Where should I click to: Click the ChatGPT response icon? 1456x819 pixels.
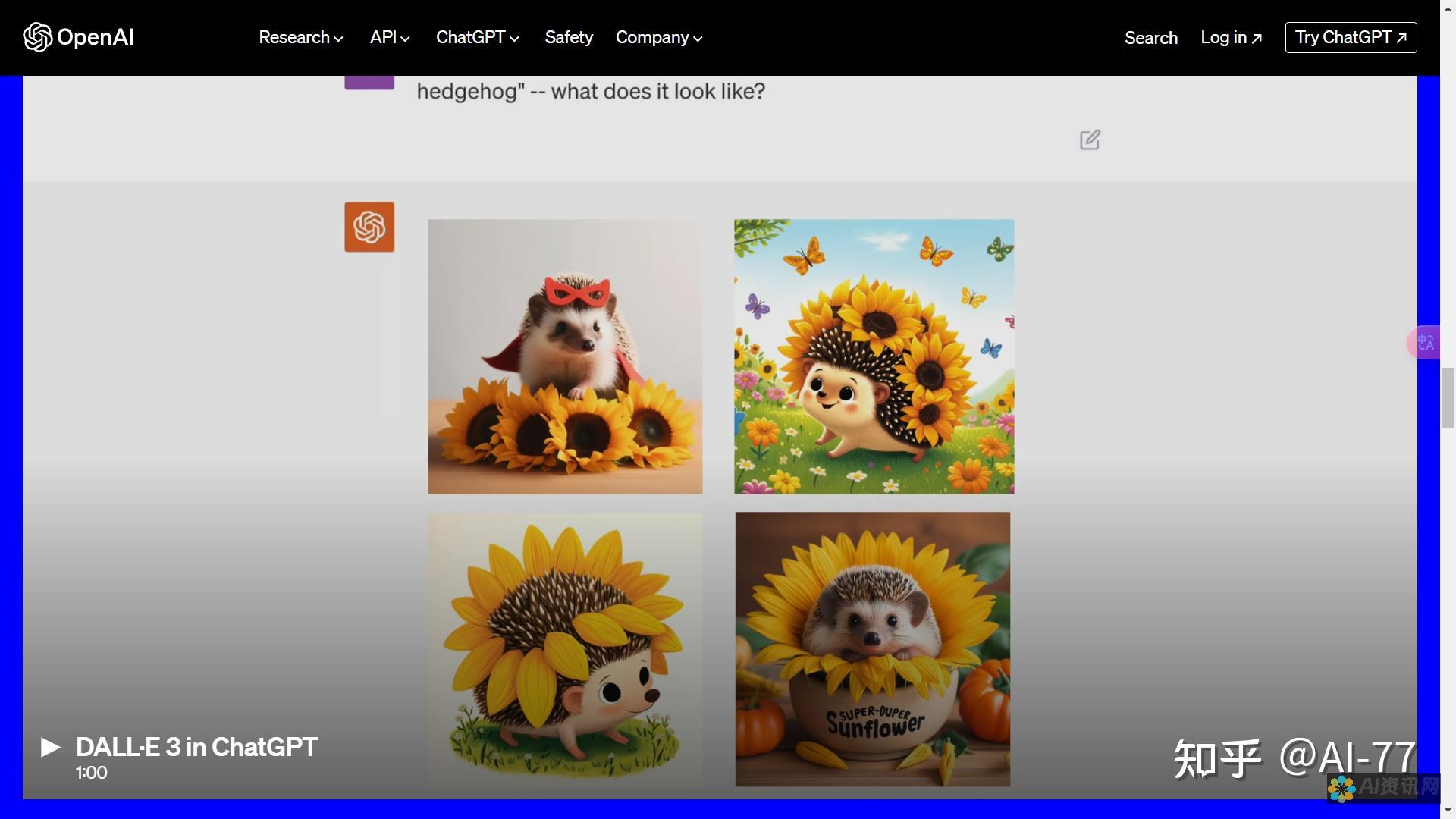[x=369, y=226]
